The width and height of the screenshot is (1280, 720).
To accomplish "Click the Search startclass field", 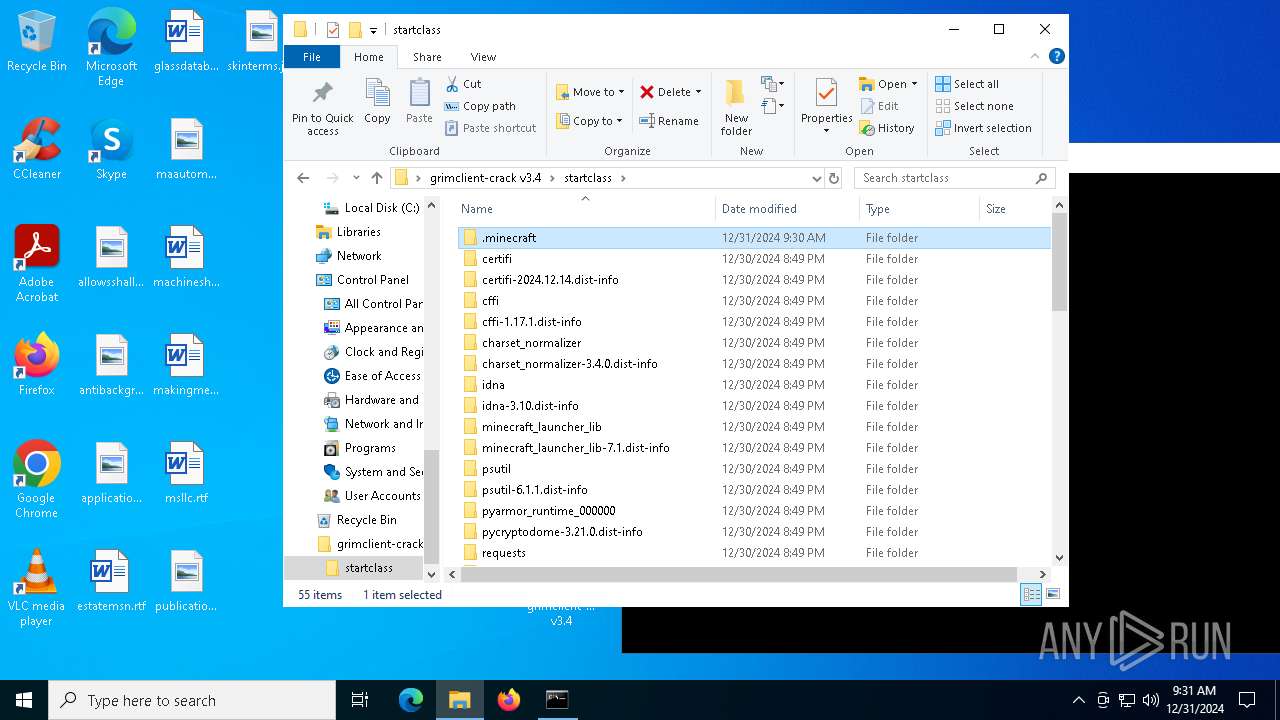I will [954, 178].
